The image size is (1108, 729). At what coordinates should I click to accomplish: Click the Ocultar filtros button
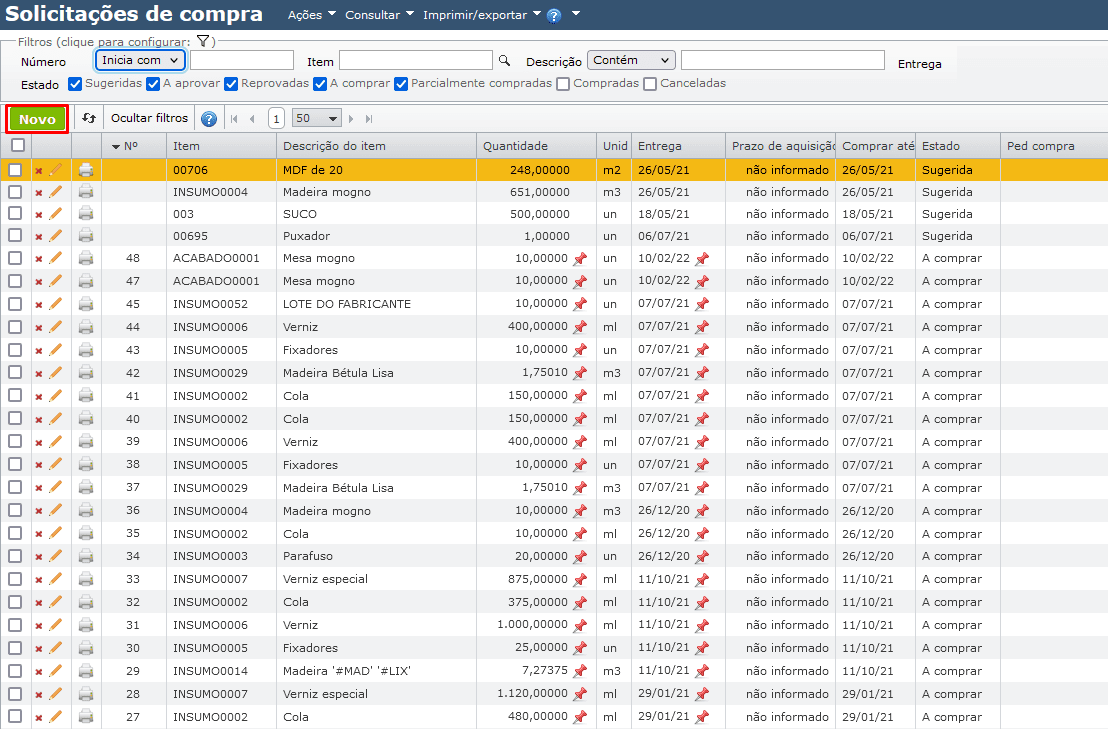[149, 118]
